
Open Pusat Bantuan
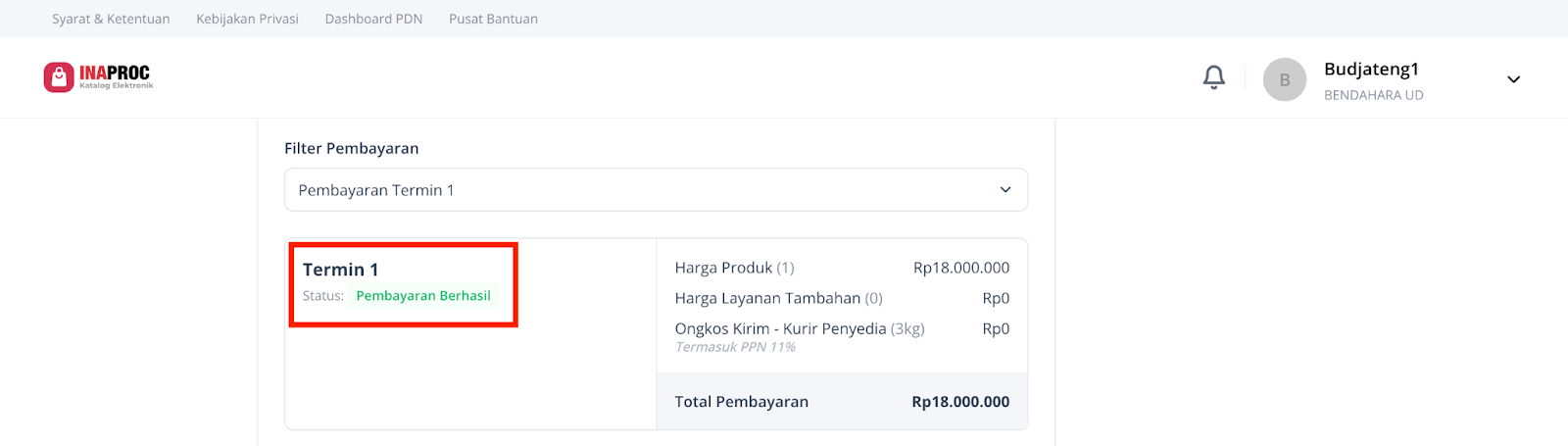493,19
